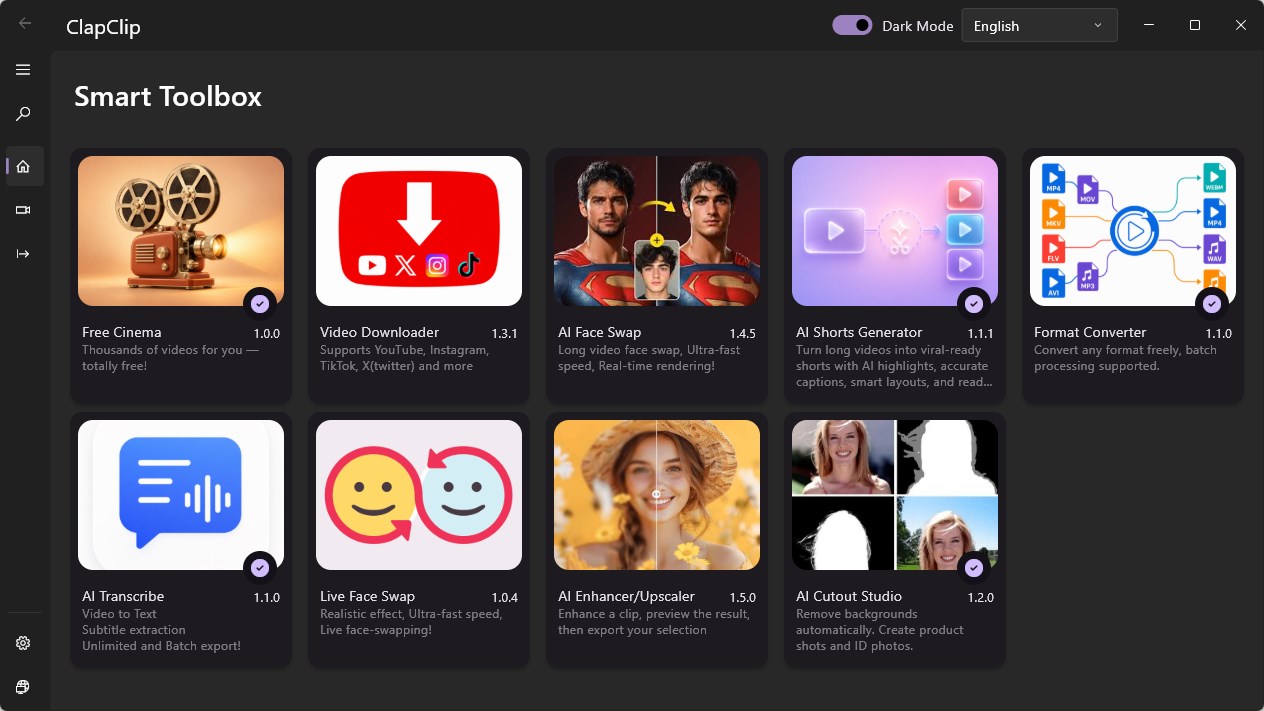The image size is (1264, 711).
Task: Click the checkmark badge on AI Cutout Studio
Action: pos(974,568)
